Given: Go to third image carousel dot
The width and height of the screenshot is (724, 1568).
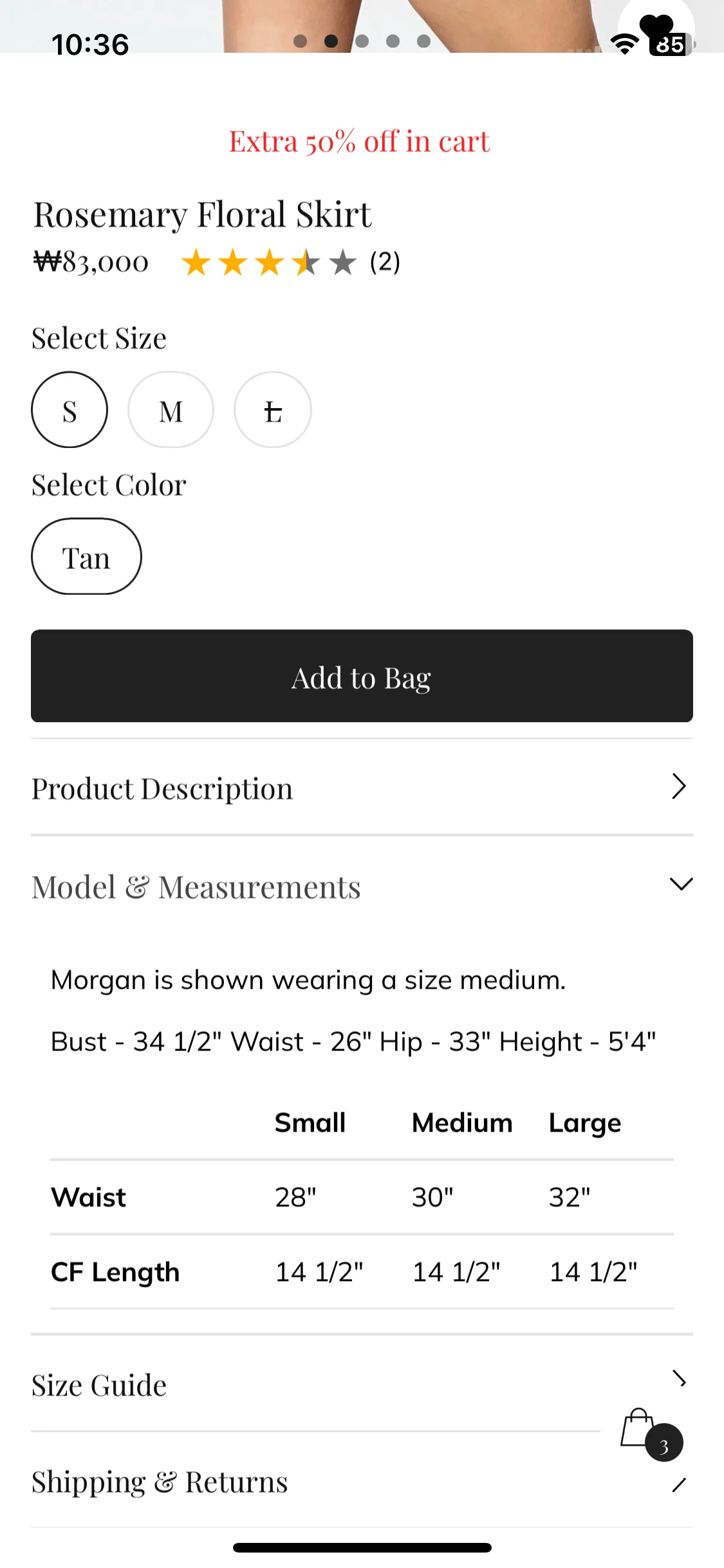Looking at the screenshot, I should pos(362,41).
